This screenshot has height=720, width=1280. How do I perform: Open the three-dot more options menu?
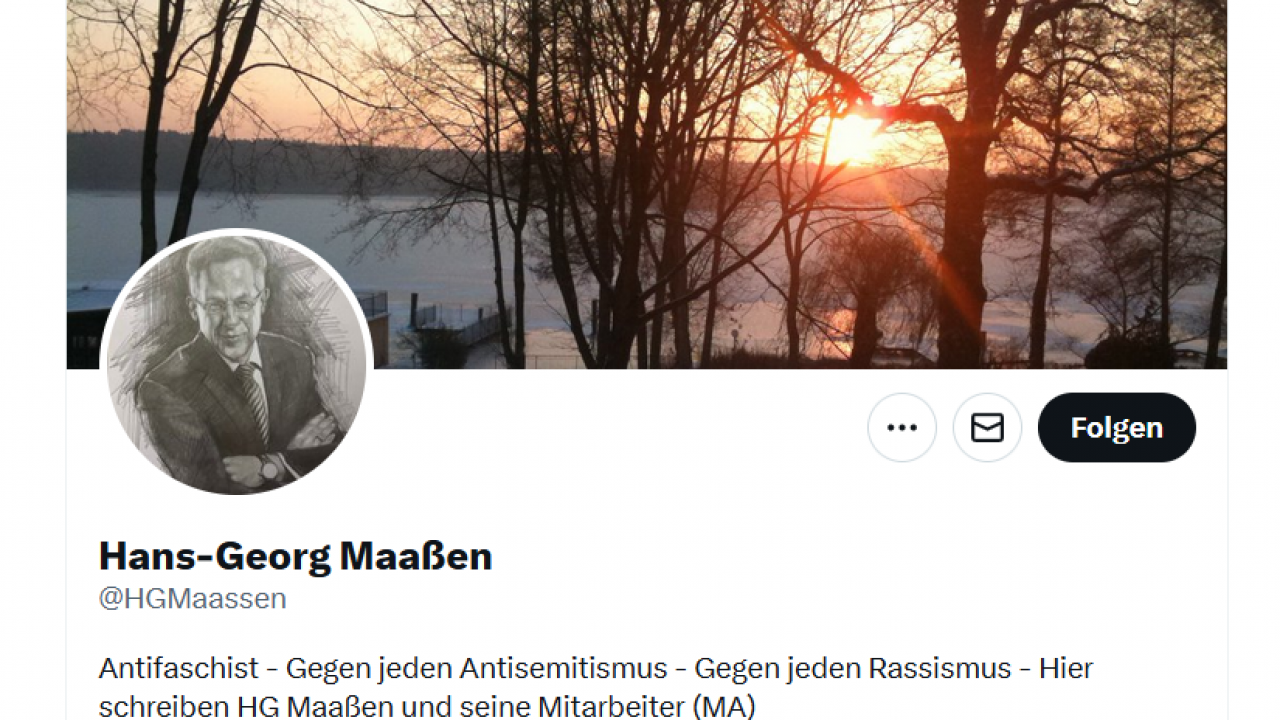coord(902,427)
